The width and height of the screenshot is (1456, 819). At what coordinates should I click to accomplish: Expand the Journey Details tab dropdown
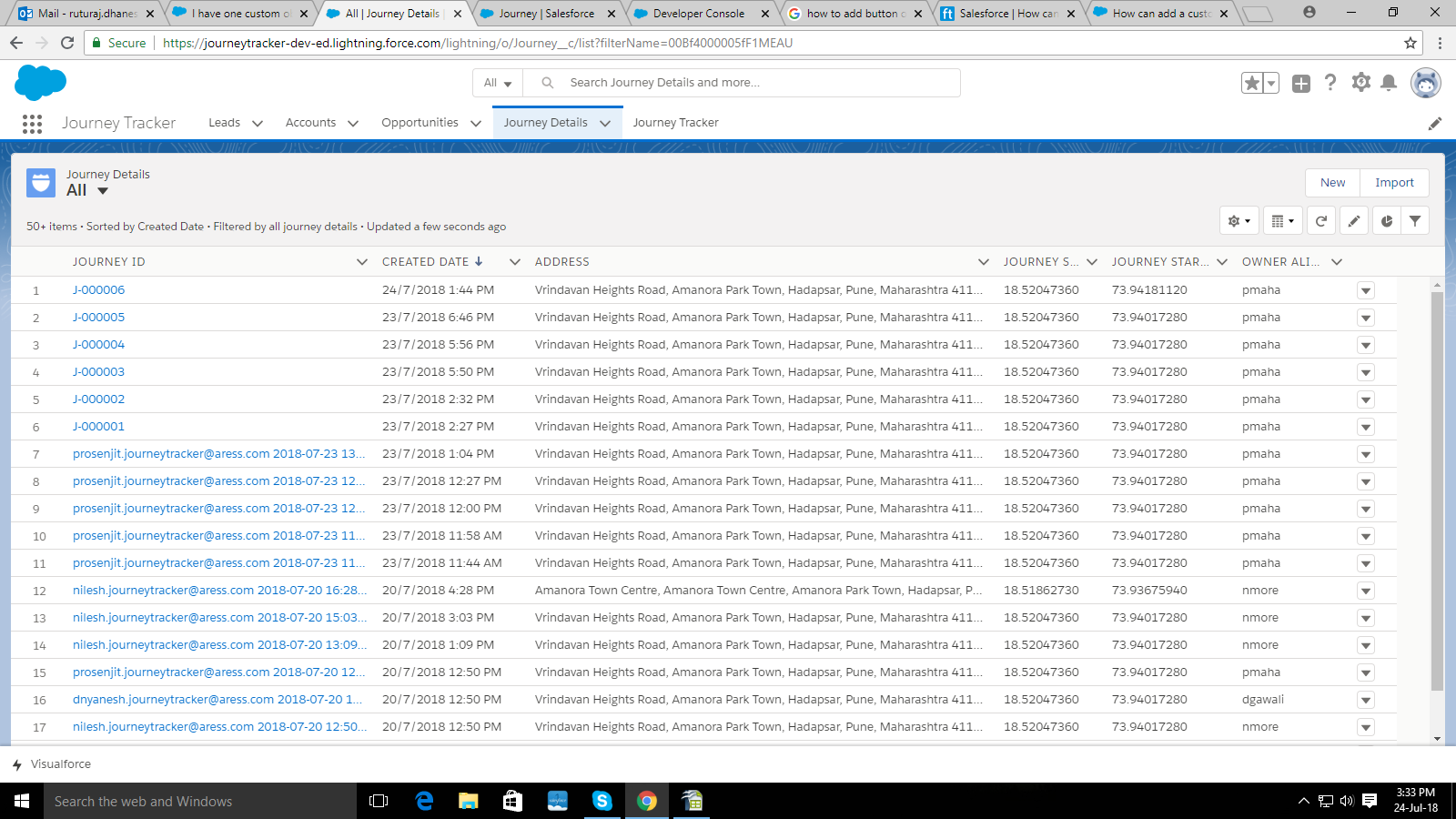(x=605, y=124)
